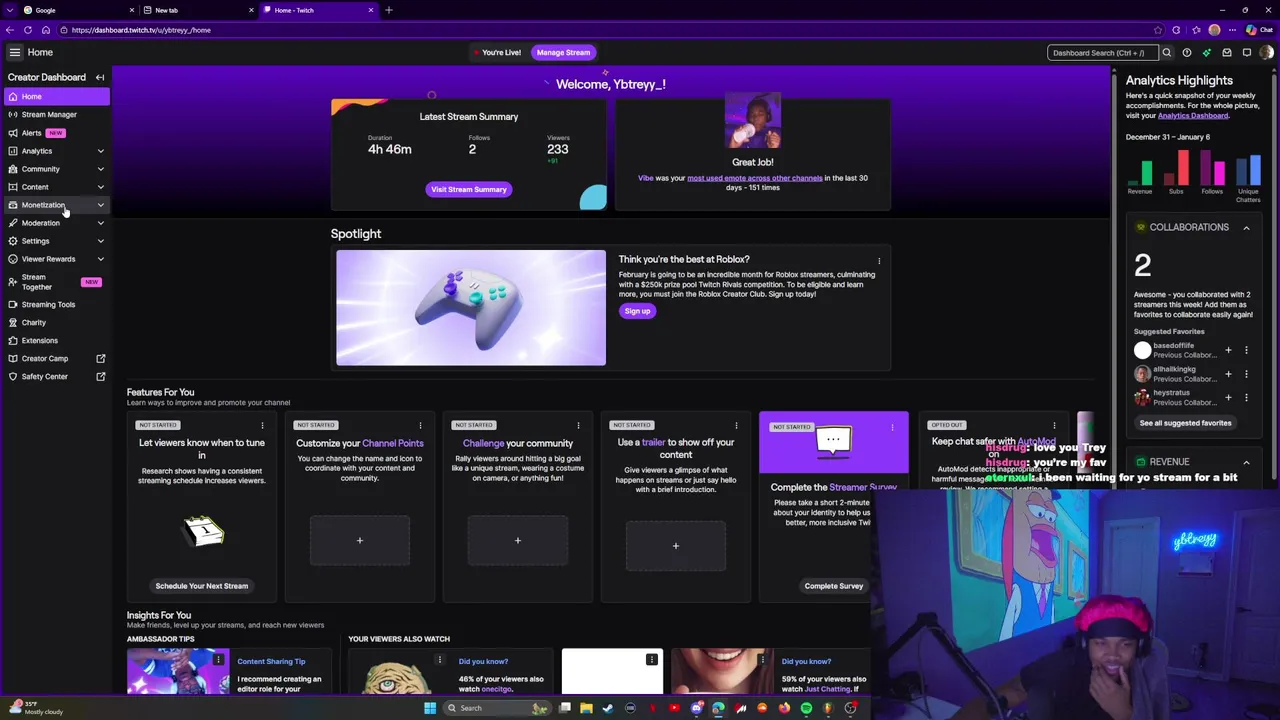Open Alerts in the sidebar
This screenshot has height=720, width=1280.
point(56,133)
